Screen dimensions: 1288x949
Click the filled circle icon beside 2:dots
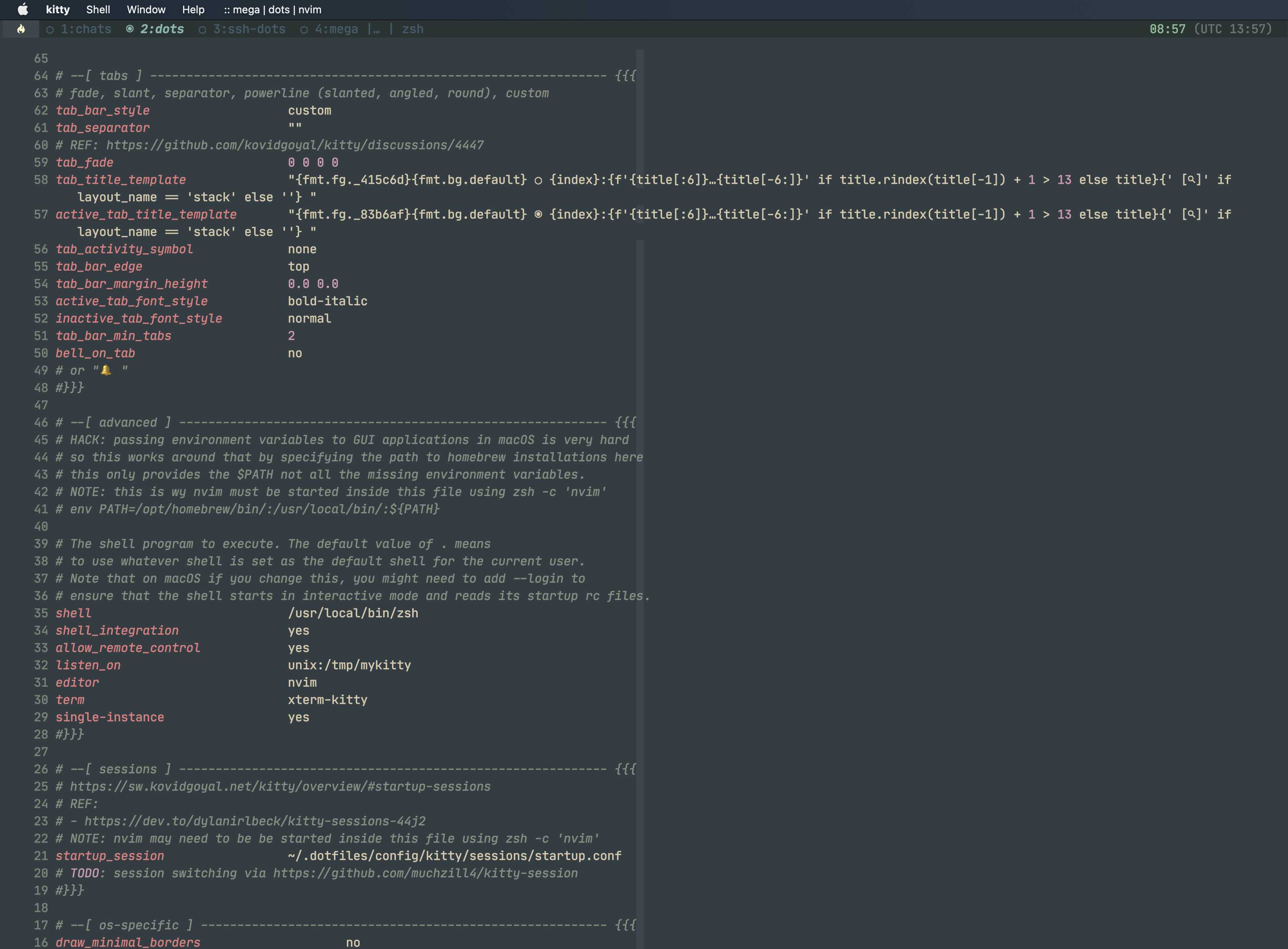(x=130, y=29)
